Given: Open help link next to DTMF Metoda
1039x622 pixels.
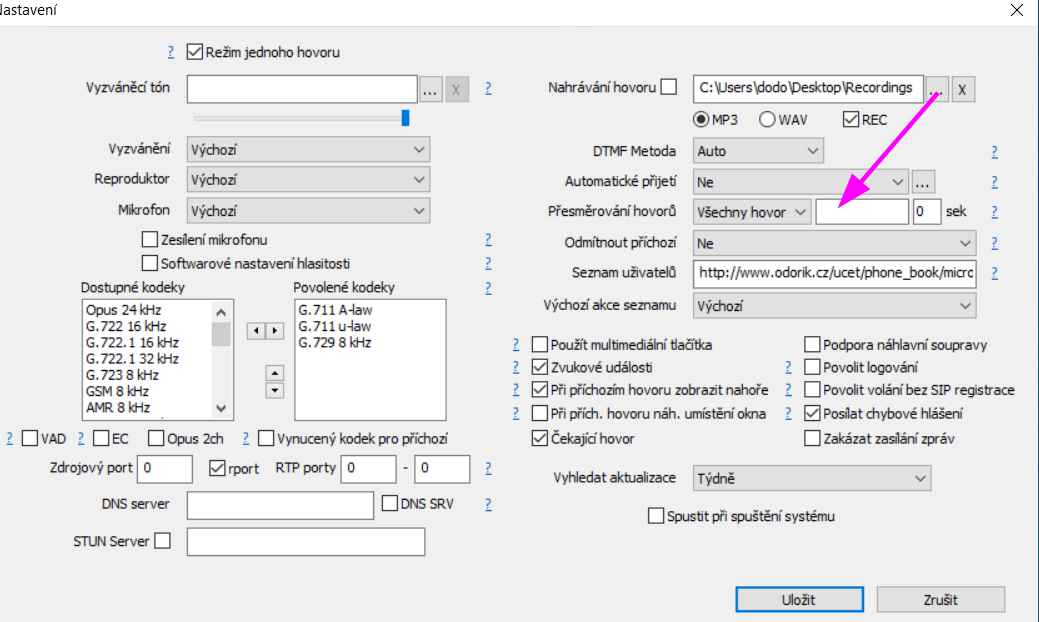Looking at the screenshot, I should (x=994, y=152).
